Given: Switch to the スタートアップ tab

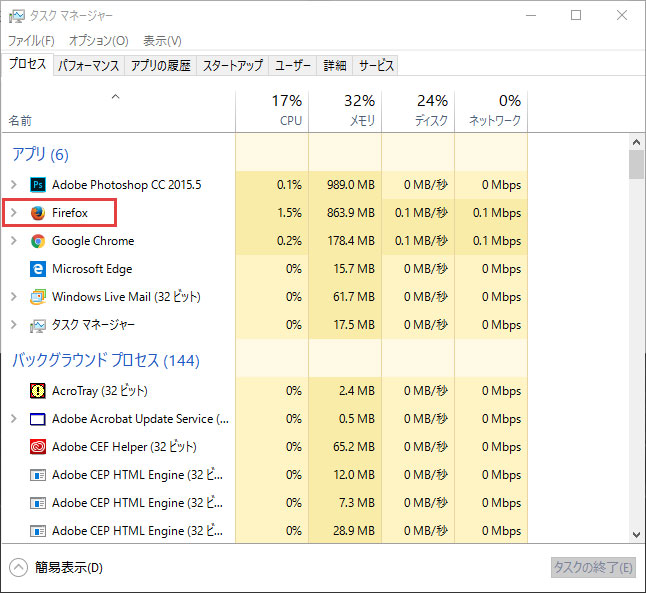Looking at the screenshot, I should coord(233,66).
